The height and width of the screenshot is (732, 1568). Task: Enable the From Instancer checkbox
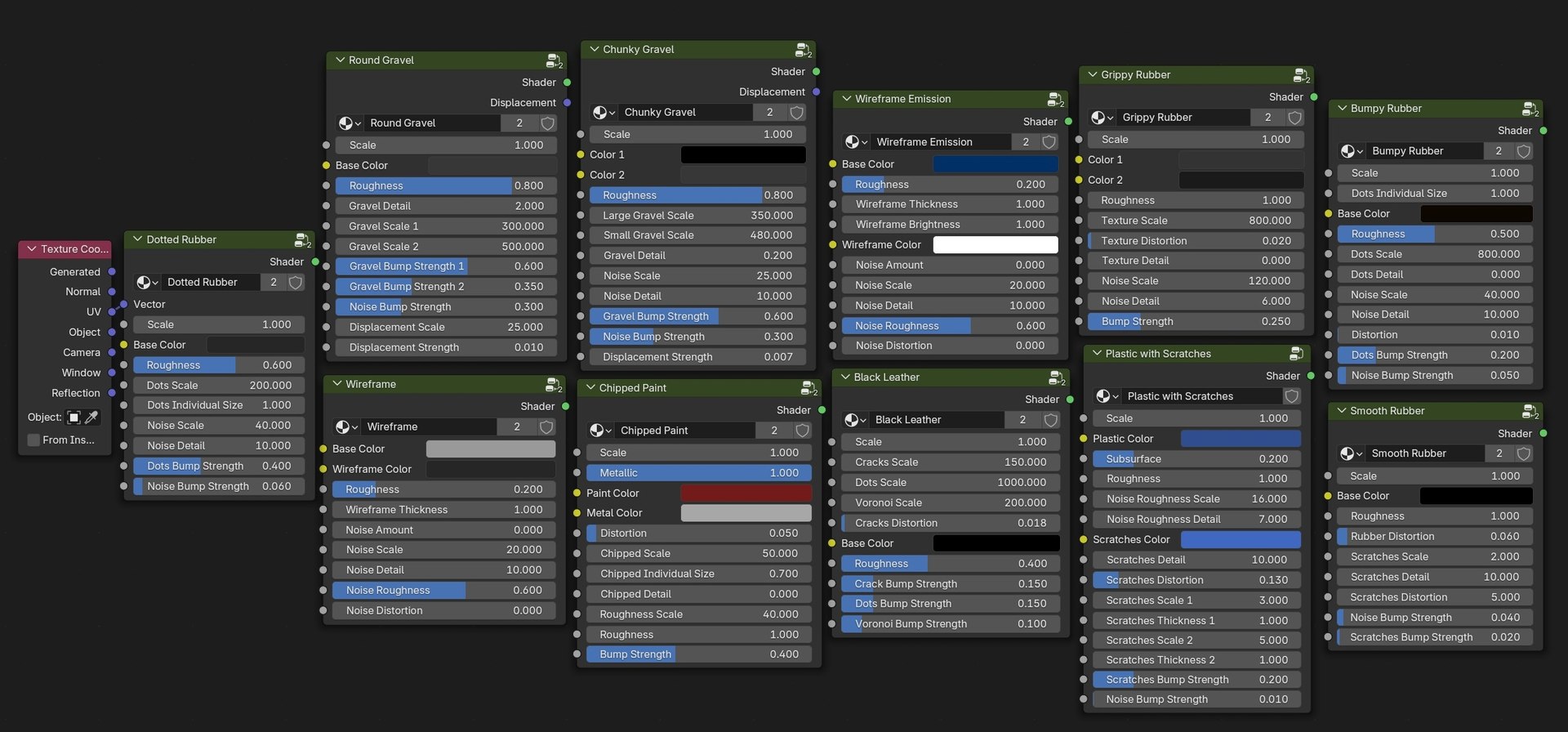33,440
